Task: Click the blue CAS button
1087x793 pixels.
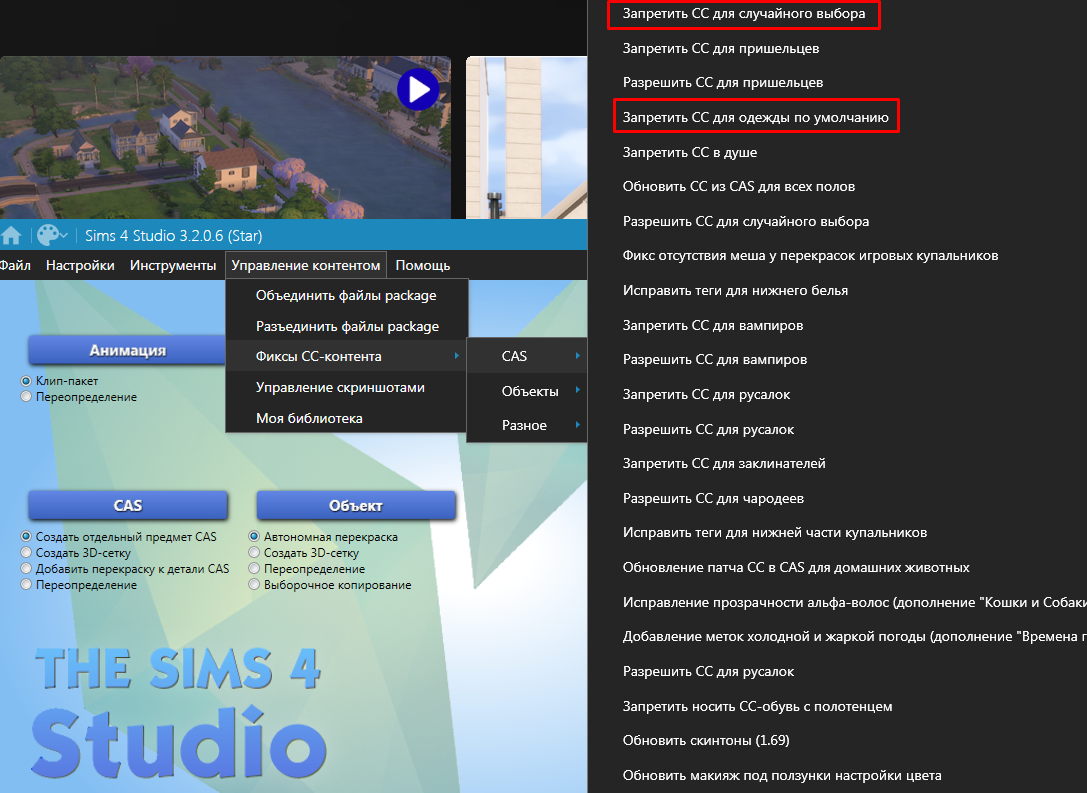Action: pyautogui.click(x=128, y=505)
